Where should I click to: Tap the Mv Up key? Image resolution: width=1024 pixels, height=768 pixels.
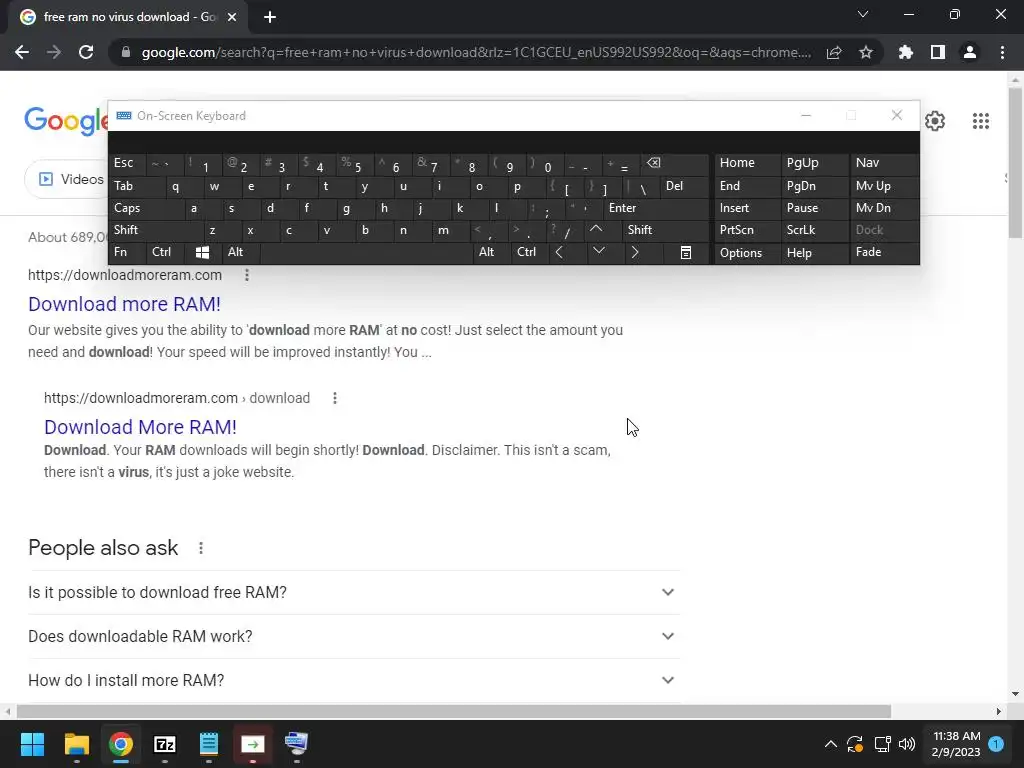(x=884, y=186)
